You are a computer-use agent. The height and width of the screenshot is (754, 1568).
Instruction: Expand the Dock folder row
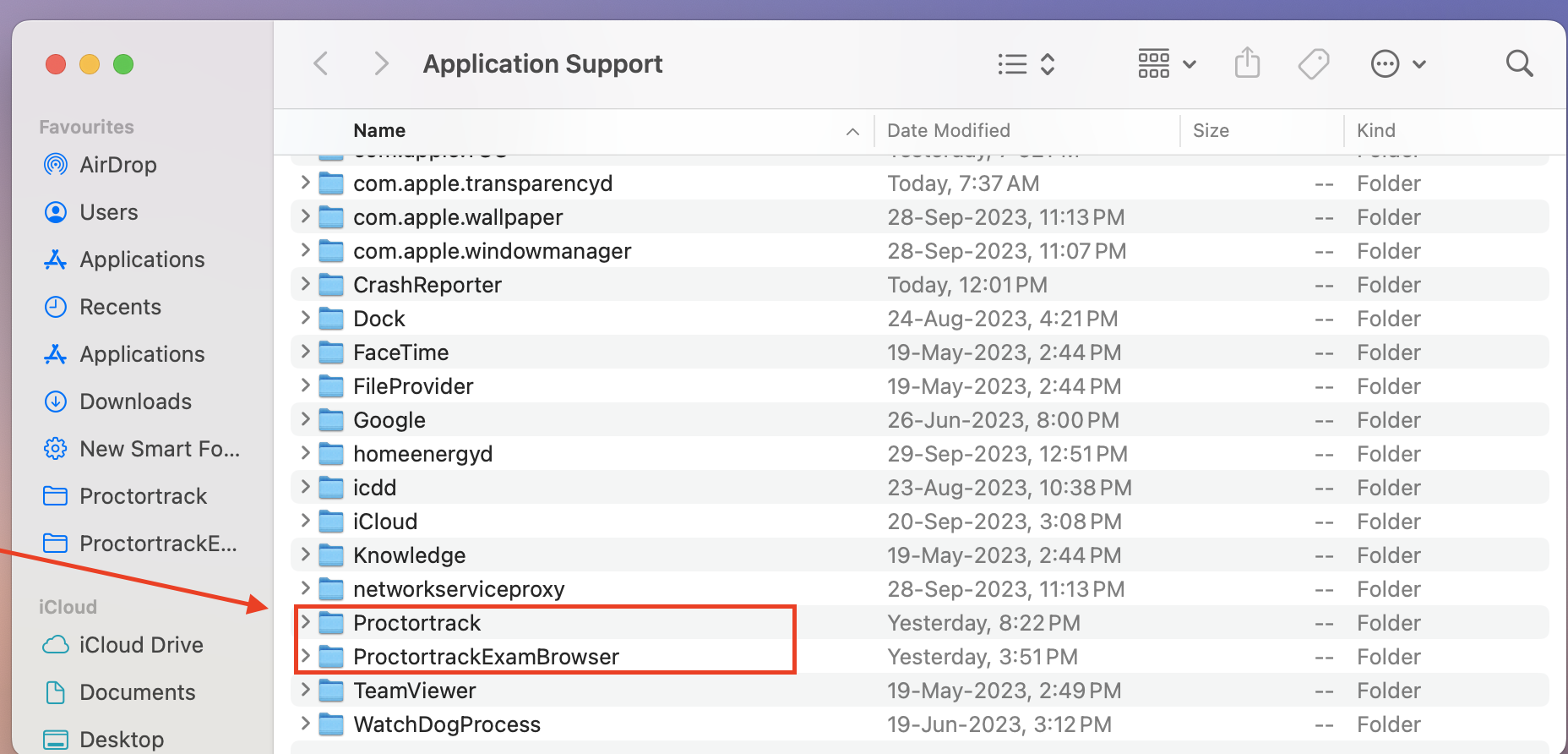coord(306,318)
